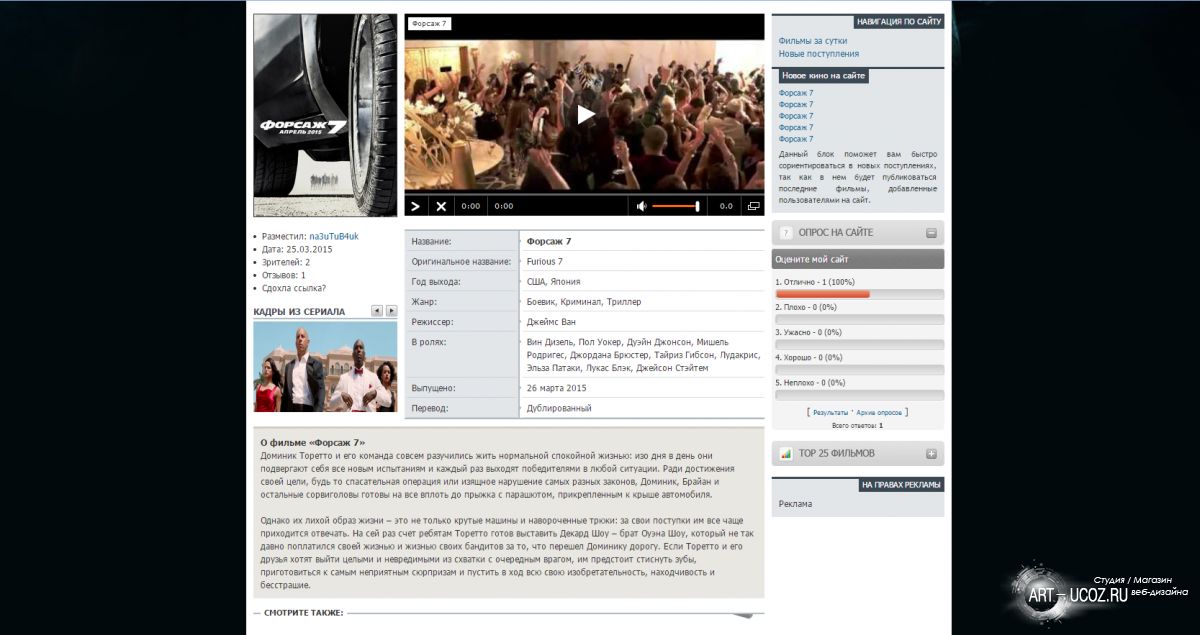This screenshot has width=1200, height=635.
Task: Vote Ужасно in the site poll
Action: click(x=809, y=332)
